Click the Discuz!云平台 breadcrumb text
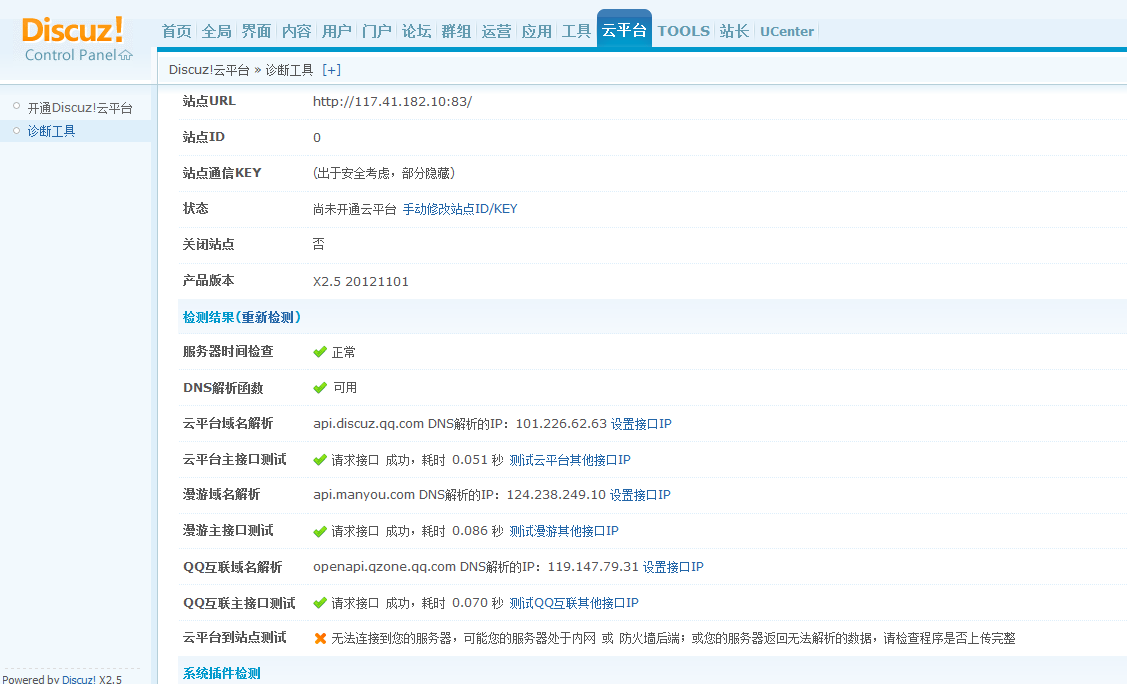 point(209,70)
